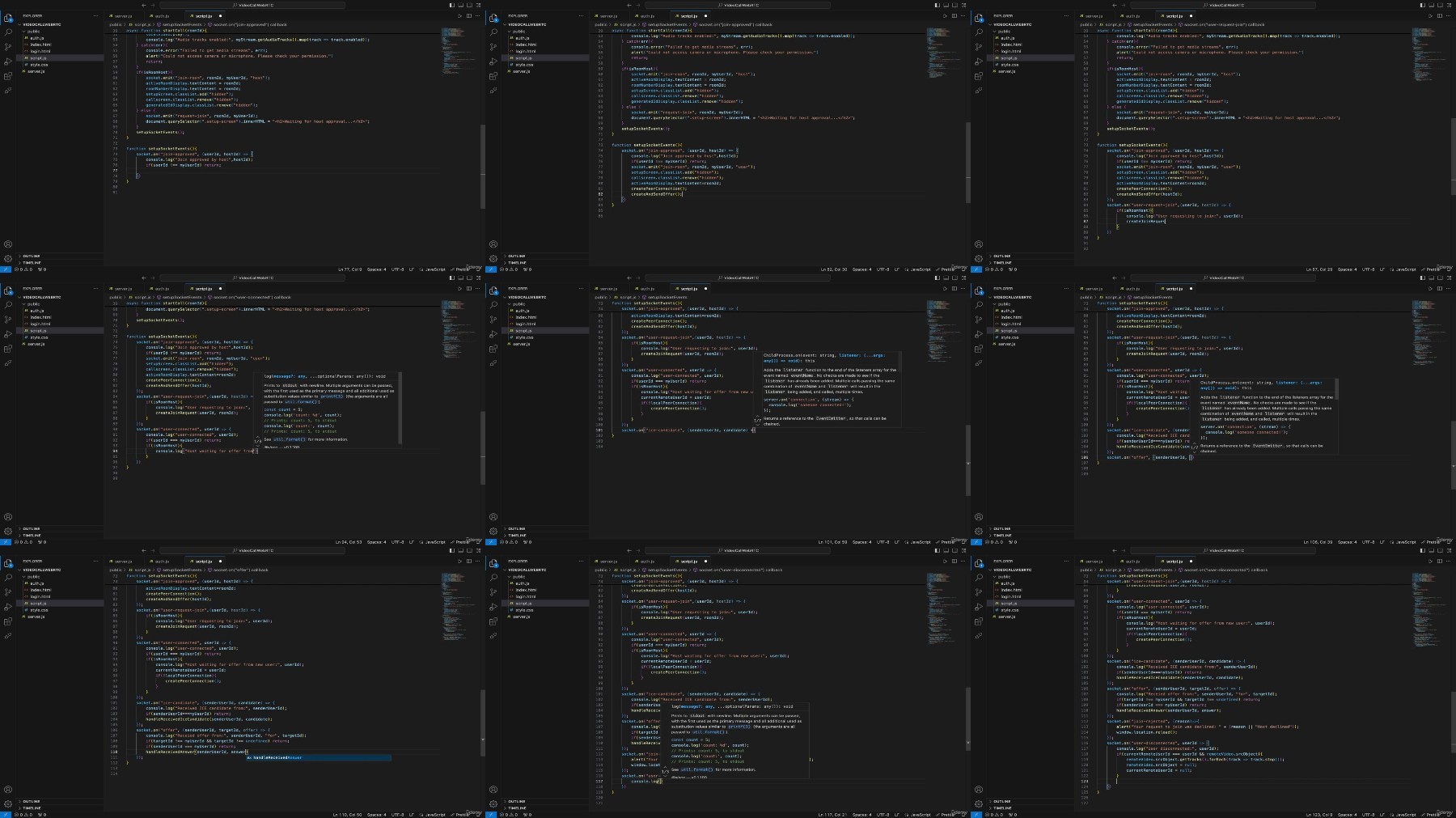Click Run Code play icon in middle-right frame
The height and width of the screenshot is (818, 1456).
pyautogui.click(x=1430, y=288)
